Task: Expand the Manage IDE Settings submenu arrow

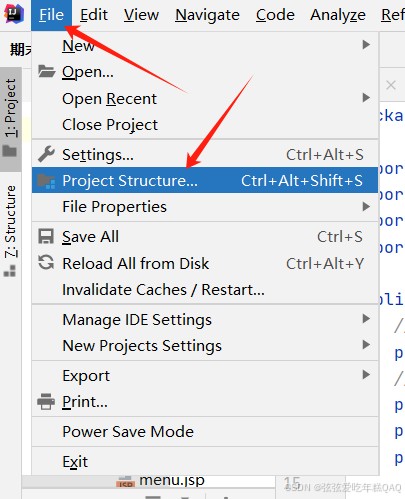Action: (x=366, y=319)
